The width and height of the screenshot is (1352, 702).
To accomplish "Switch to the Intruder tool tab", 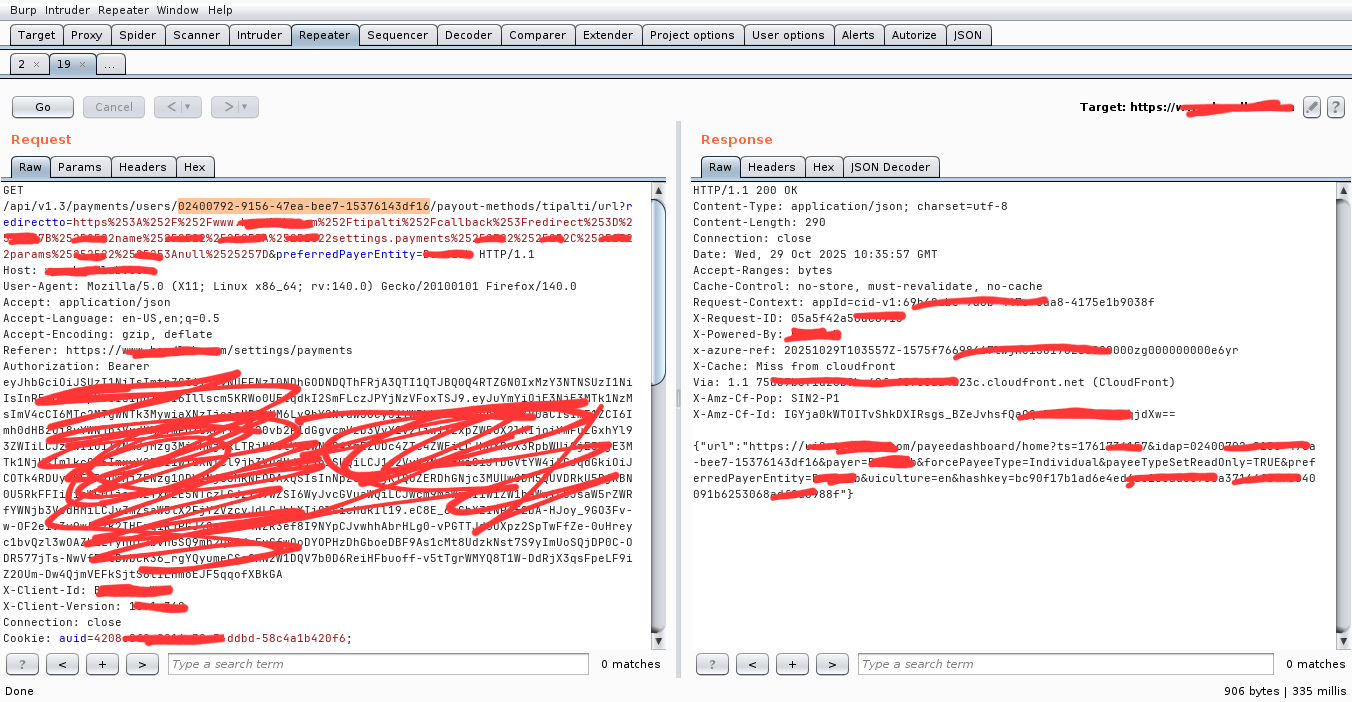I will tap(259, 35).
